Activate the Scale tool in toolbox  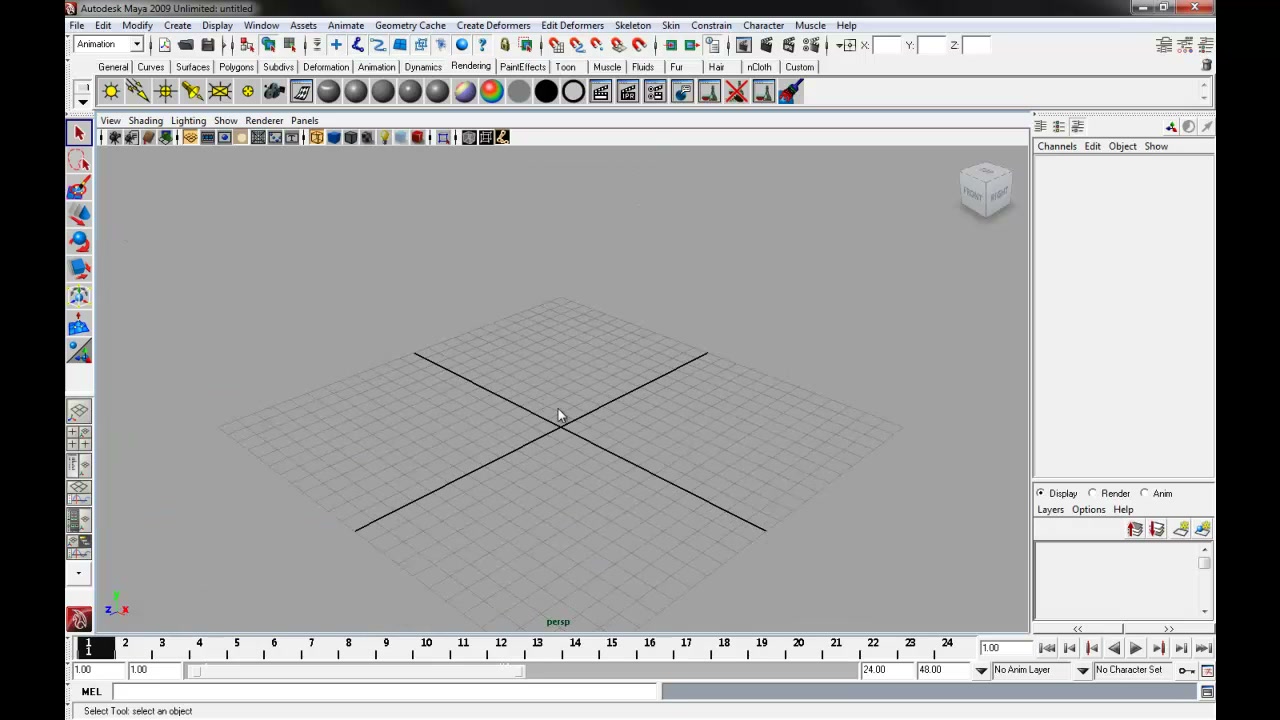[79, 269]
